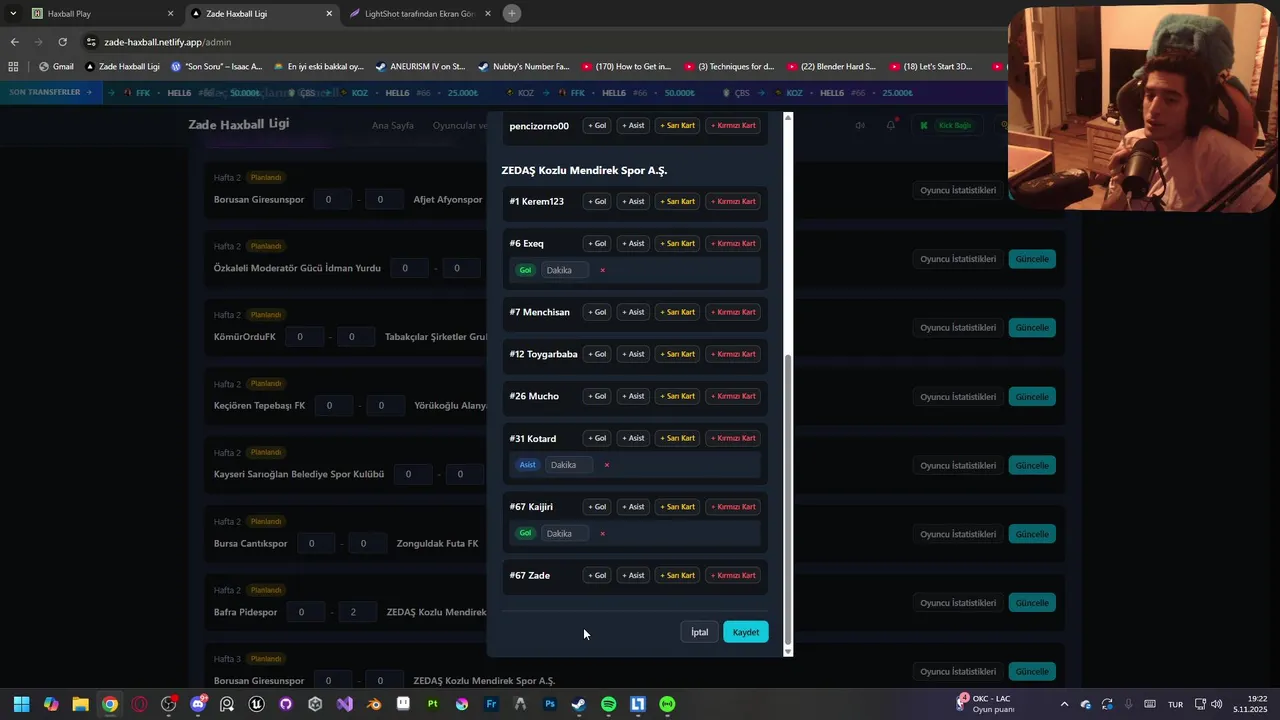Open the Copilot icon in the taskbar
The image size is (1280, 720).
51,704
